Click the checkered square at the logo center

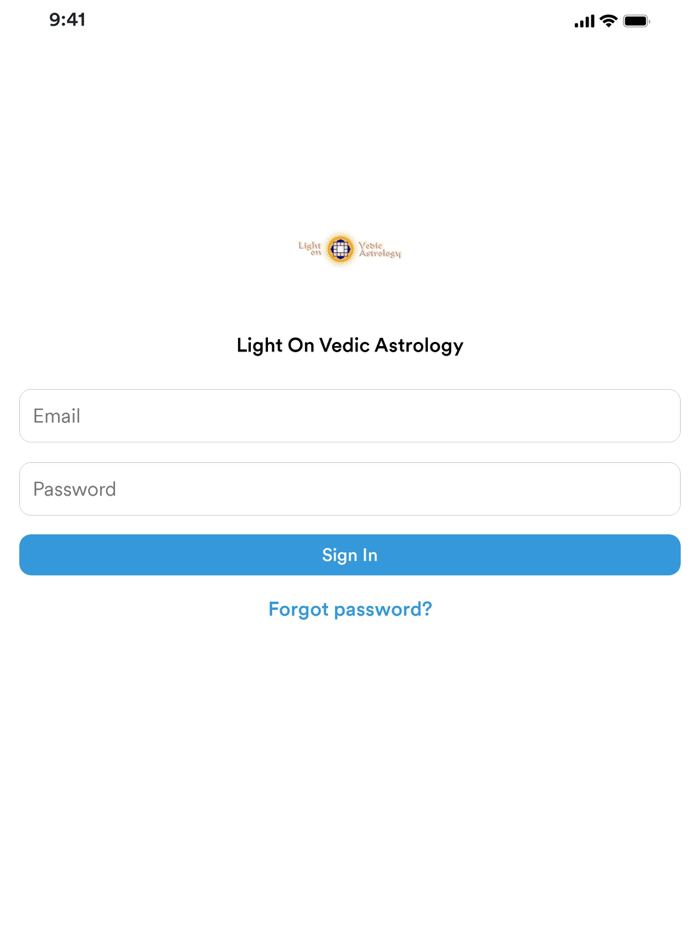[340, 247]
